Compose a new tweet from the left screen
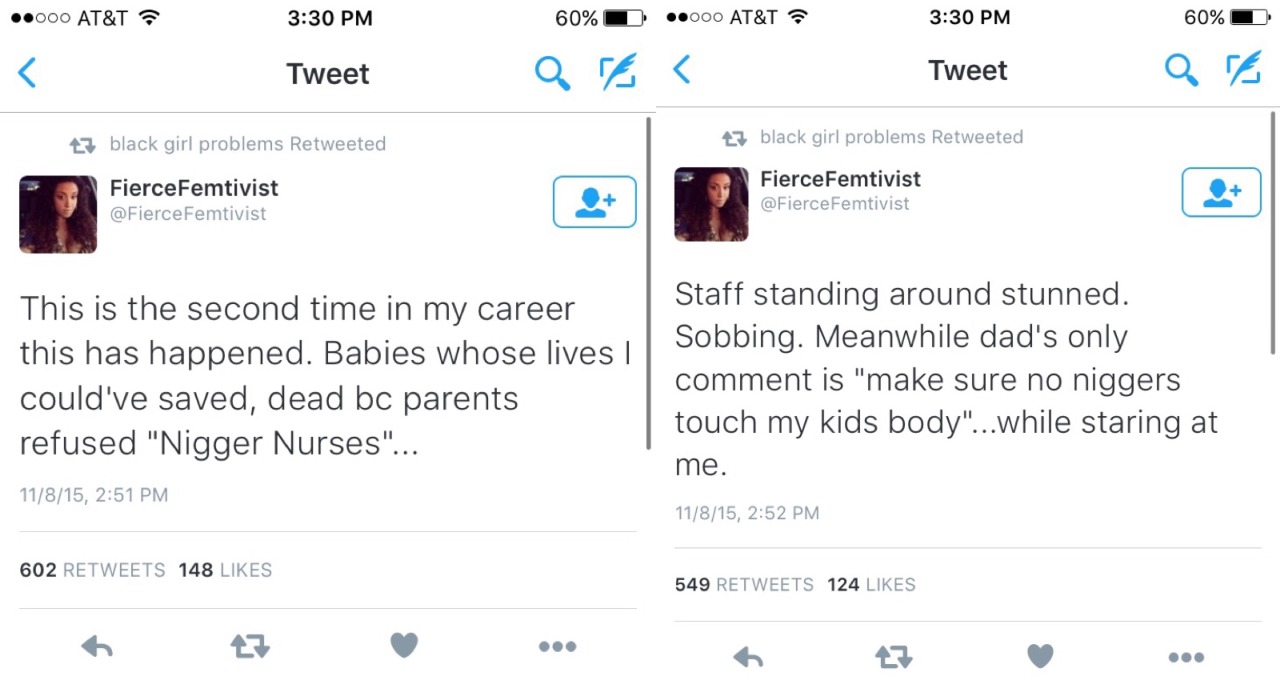 tap(617, 73)
